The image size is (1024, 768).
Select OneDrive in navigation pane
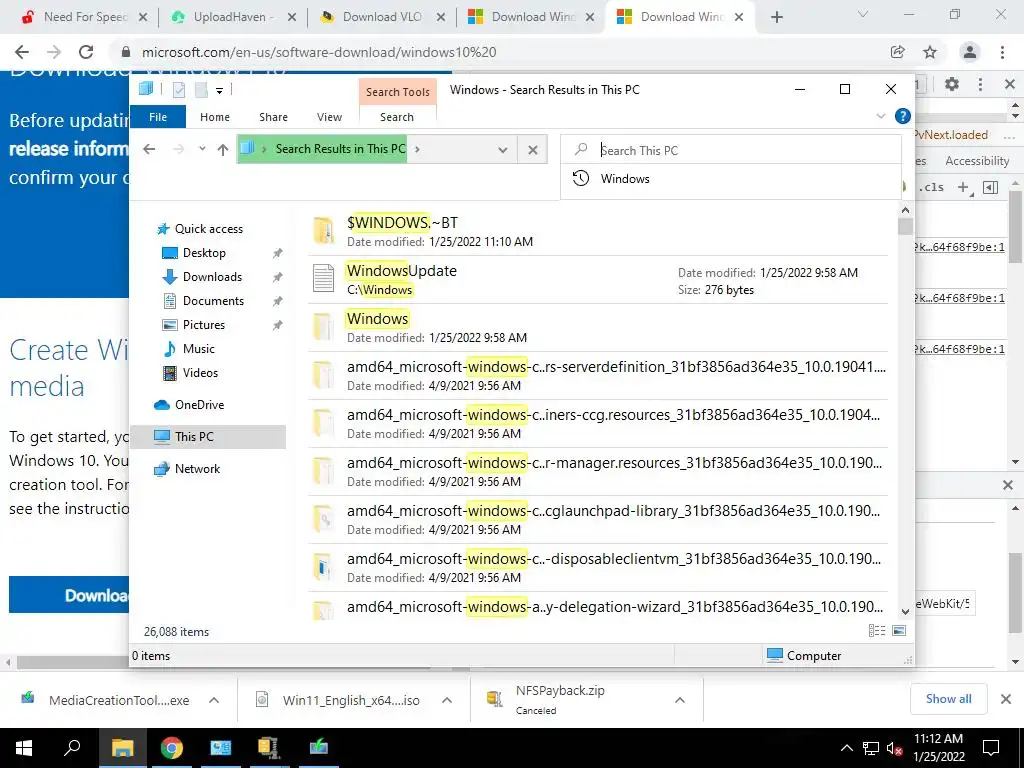point(199,405)
